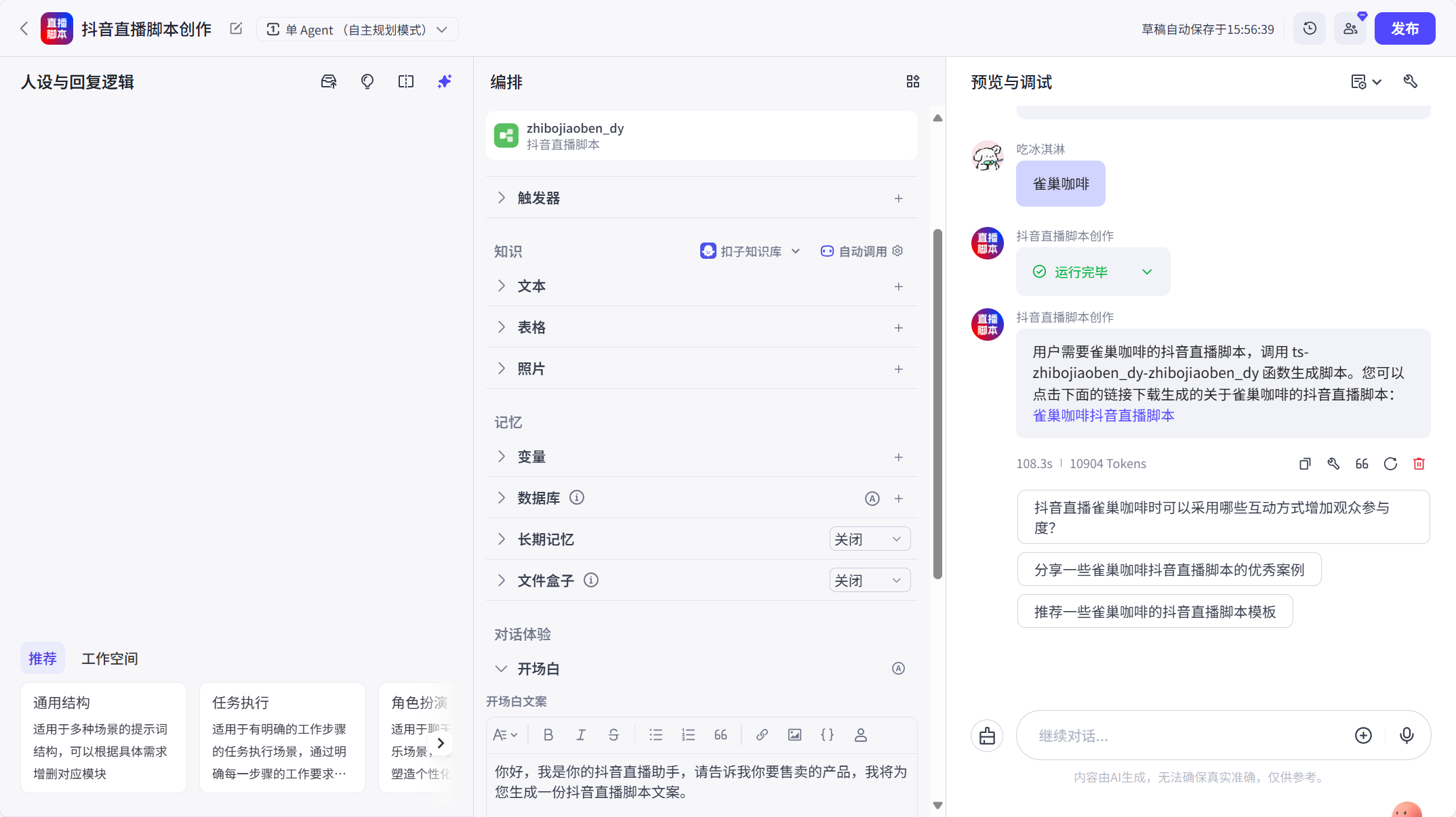Click the archive upload icon in 人设与回复逻辑 panel
Image resolution: width=1456 pixels, height=817 pixels.
pyautogui.click(x=329, y=81)
